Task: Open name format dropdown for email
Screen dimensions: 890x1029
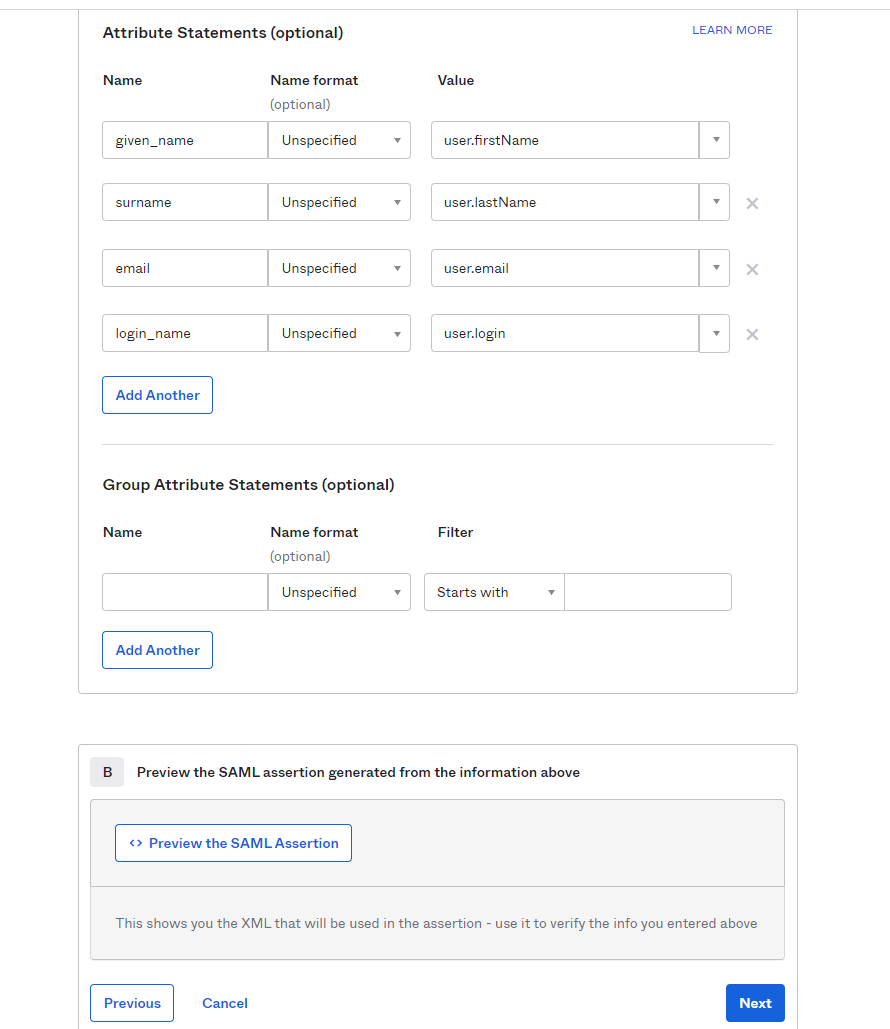Action: (x=339, y=268)
